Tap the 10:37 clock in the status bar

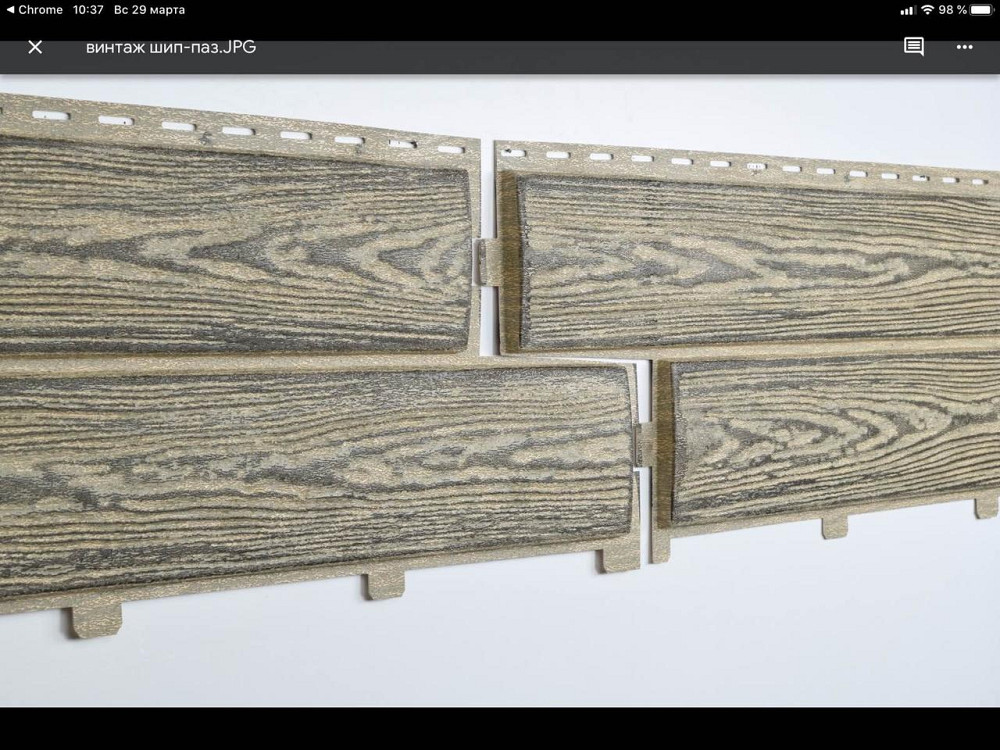(88, 10)
